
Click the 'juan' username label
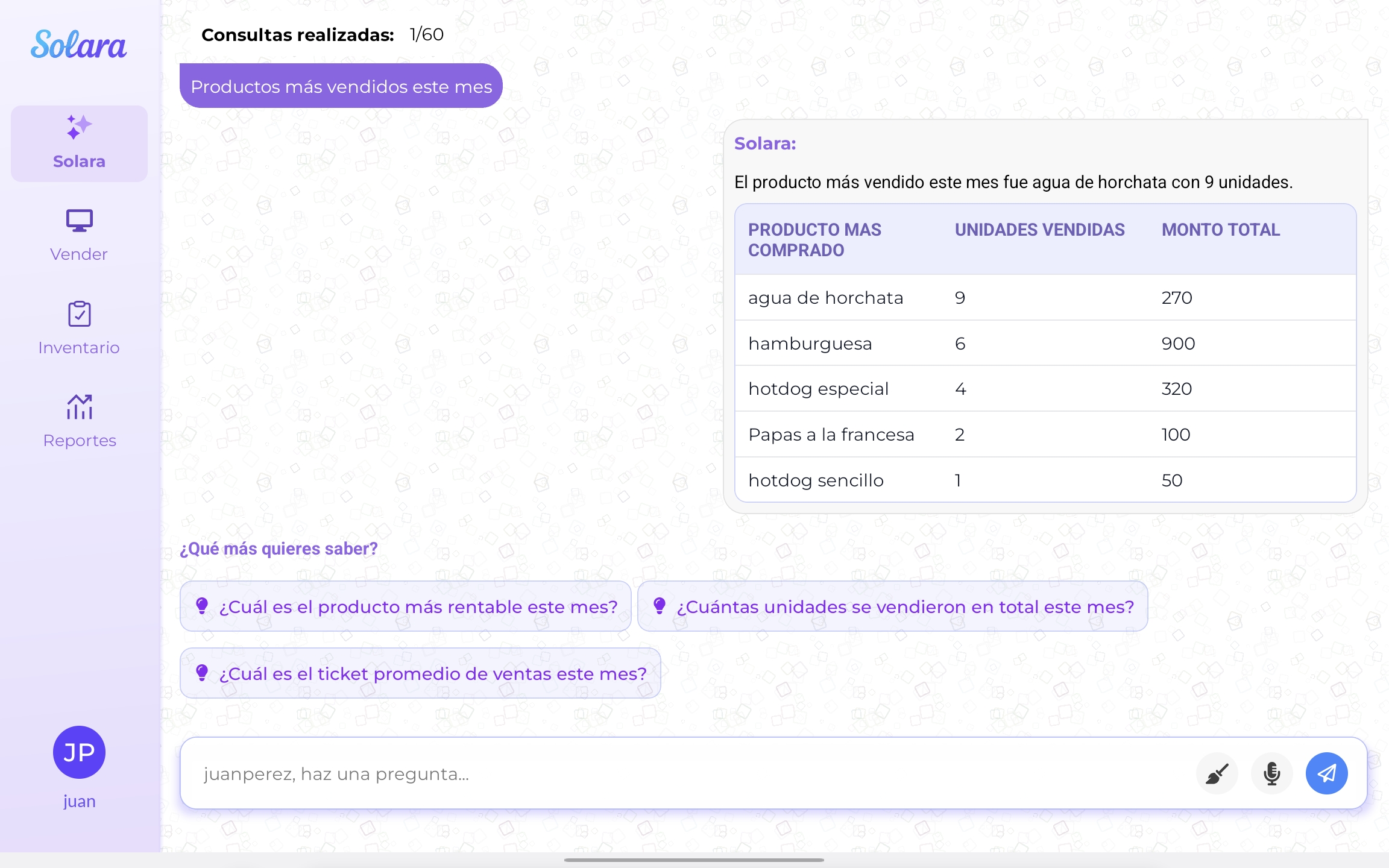pyautogui.click(x=79, y=802)
